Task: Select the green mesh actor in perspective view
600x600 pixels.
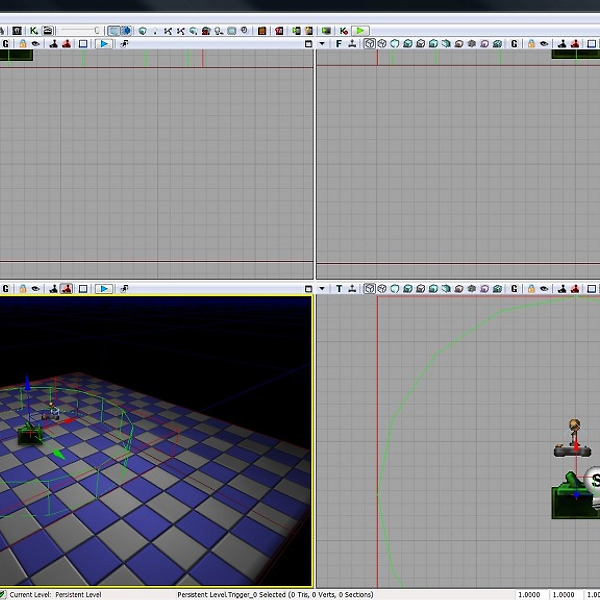Action: click(31, 434)
